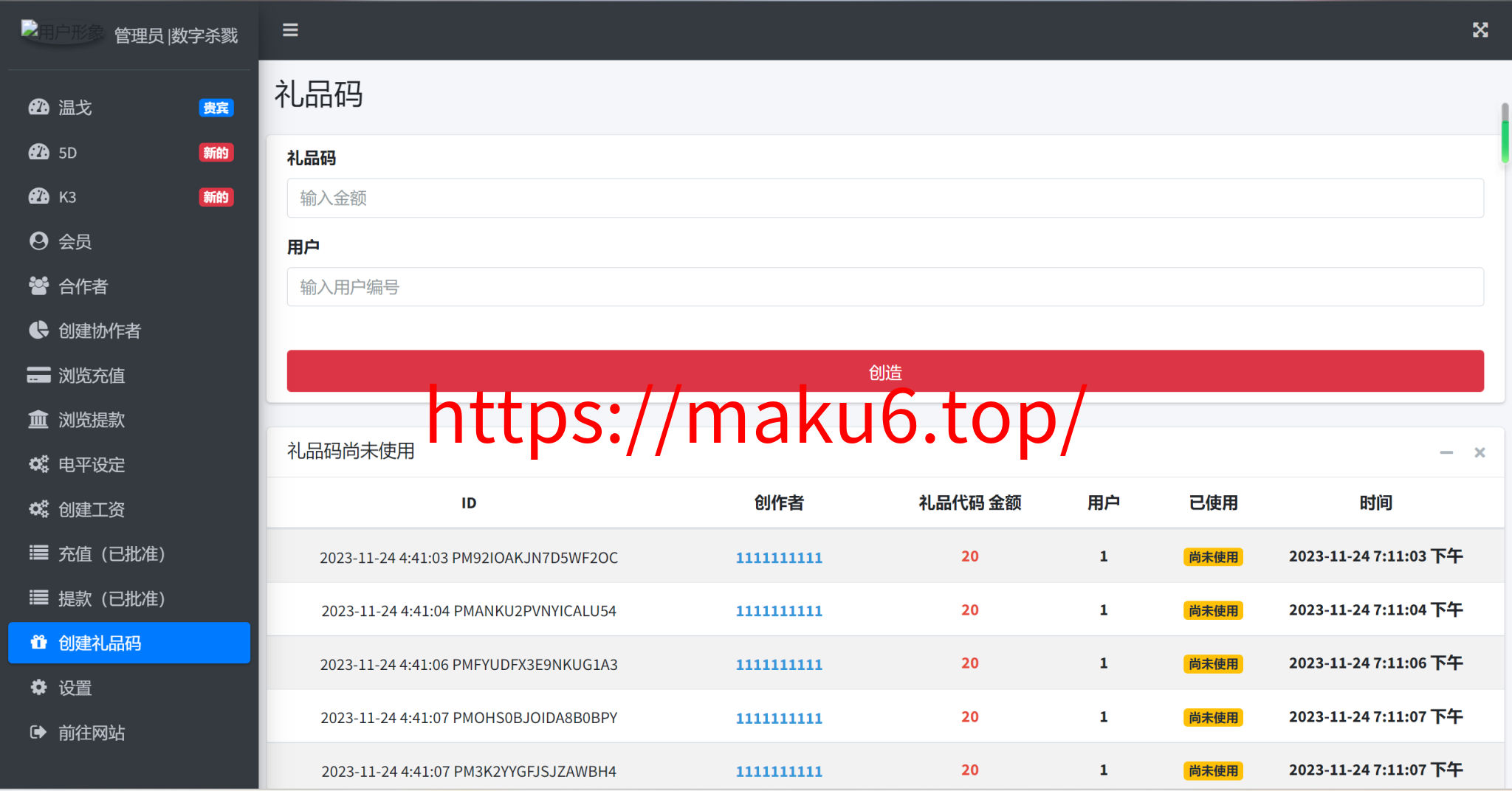The image size is (1512, 791).
Task: Select the 创建礼品码 menu item
Action: click(x=129, y=643)
